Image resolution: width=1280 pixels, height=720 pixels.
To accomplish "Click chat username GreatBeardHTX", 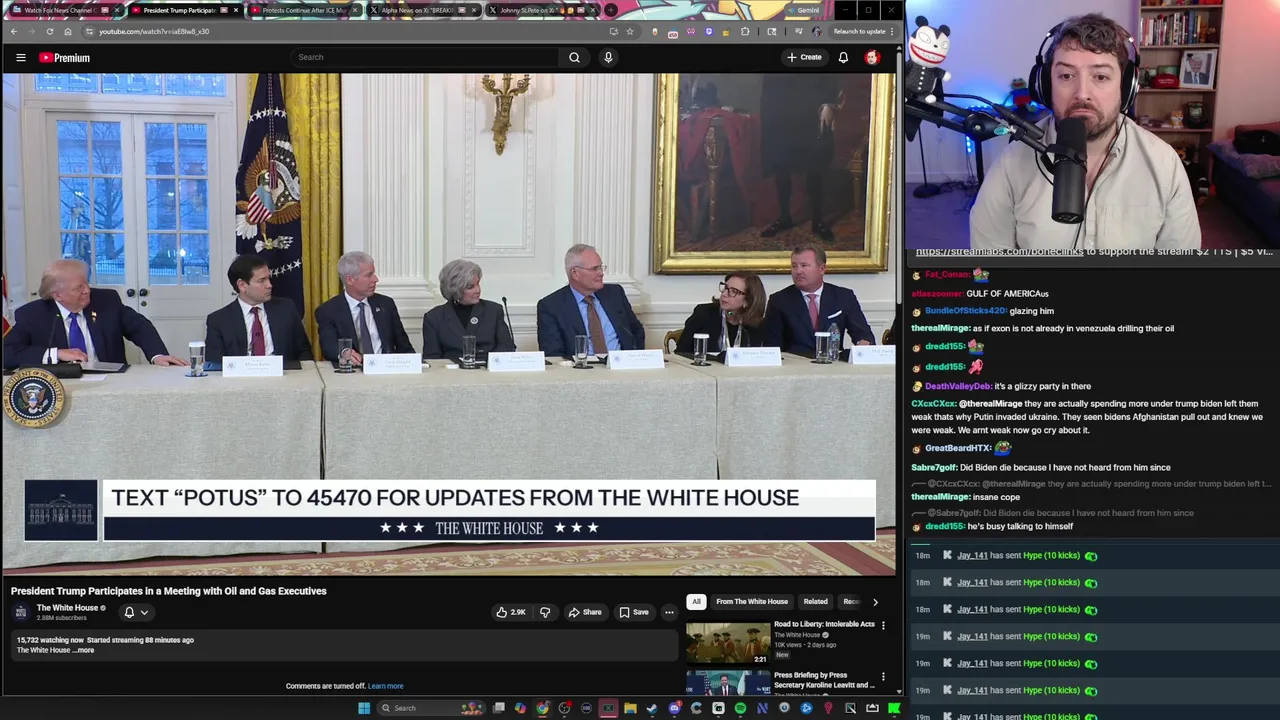I will (x=958, y=448).
